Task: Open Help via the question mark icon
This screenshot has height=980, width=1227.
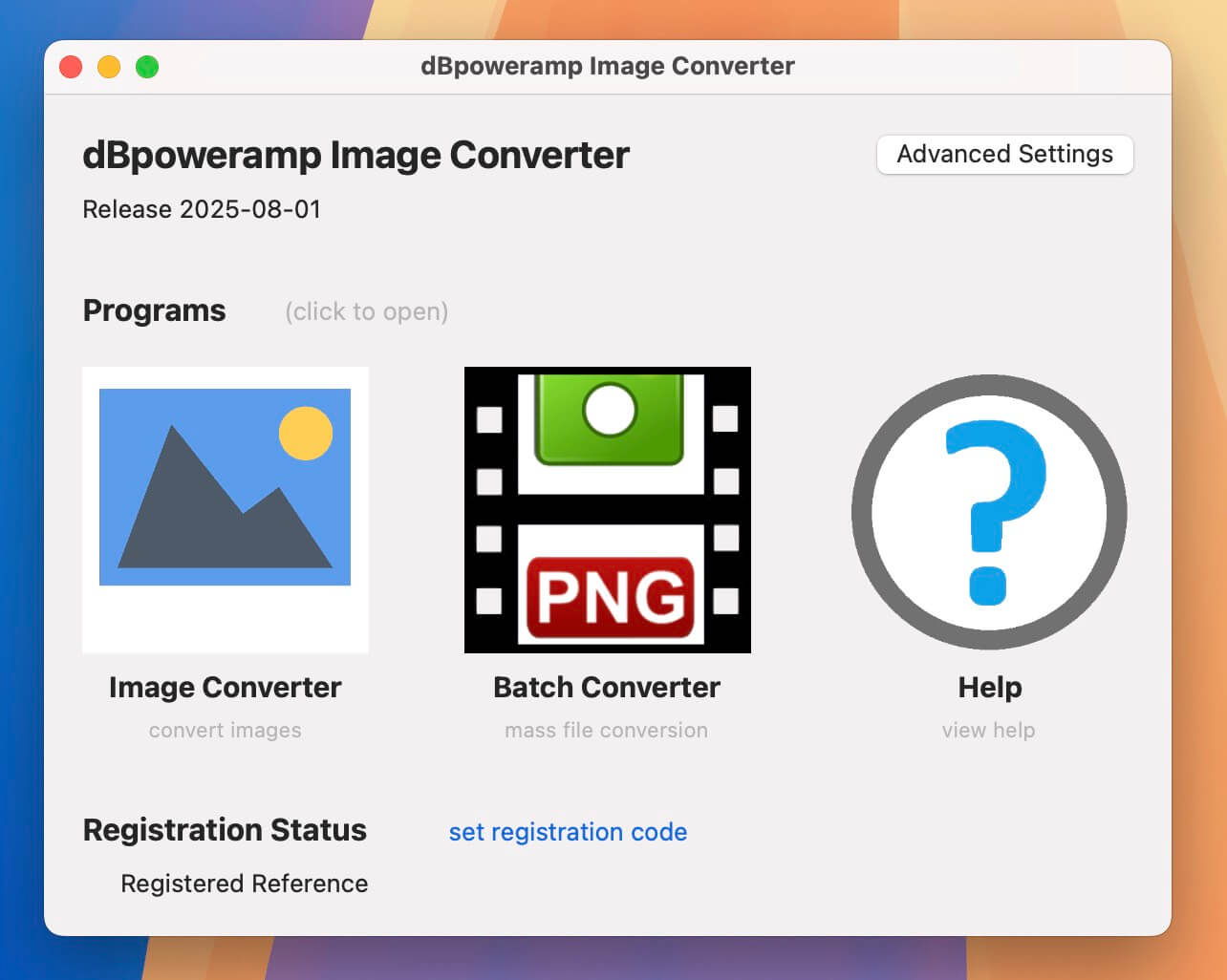Action: coord(988,511)
